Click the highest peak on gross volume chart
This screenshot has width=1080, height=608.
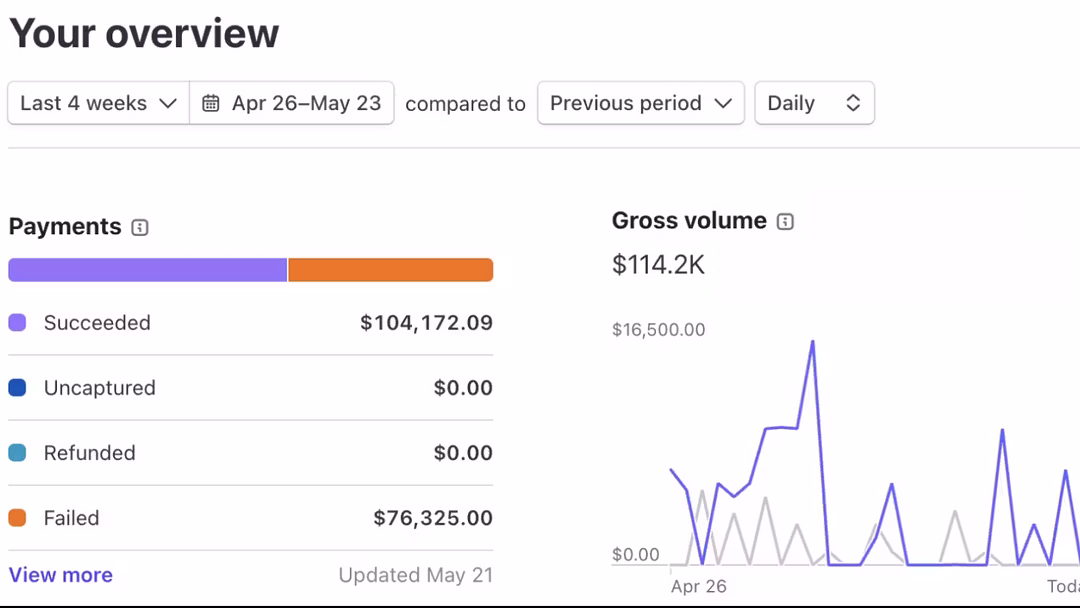812,342
